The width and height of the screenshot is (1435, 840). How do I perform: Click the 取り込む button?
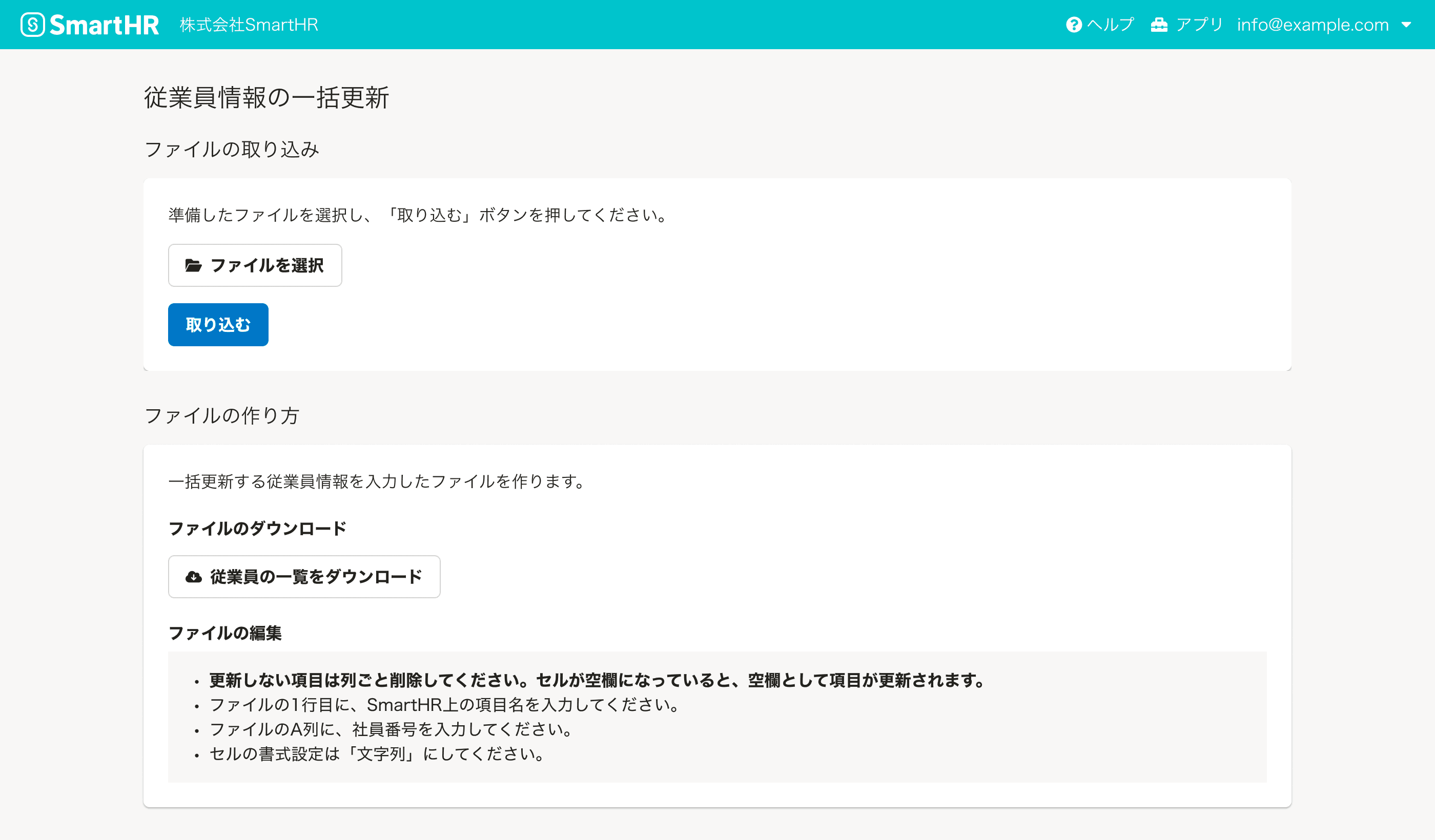point(217,324)
